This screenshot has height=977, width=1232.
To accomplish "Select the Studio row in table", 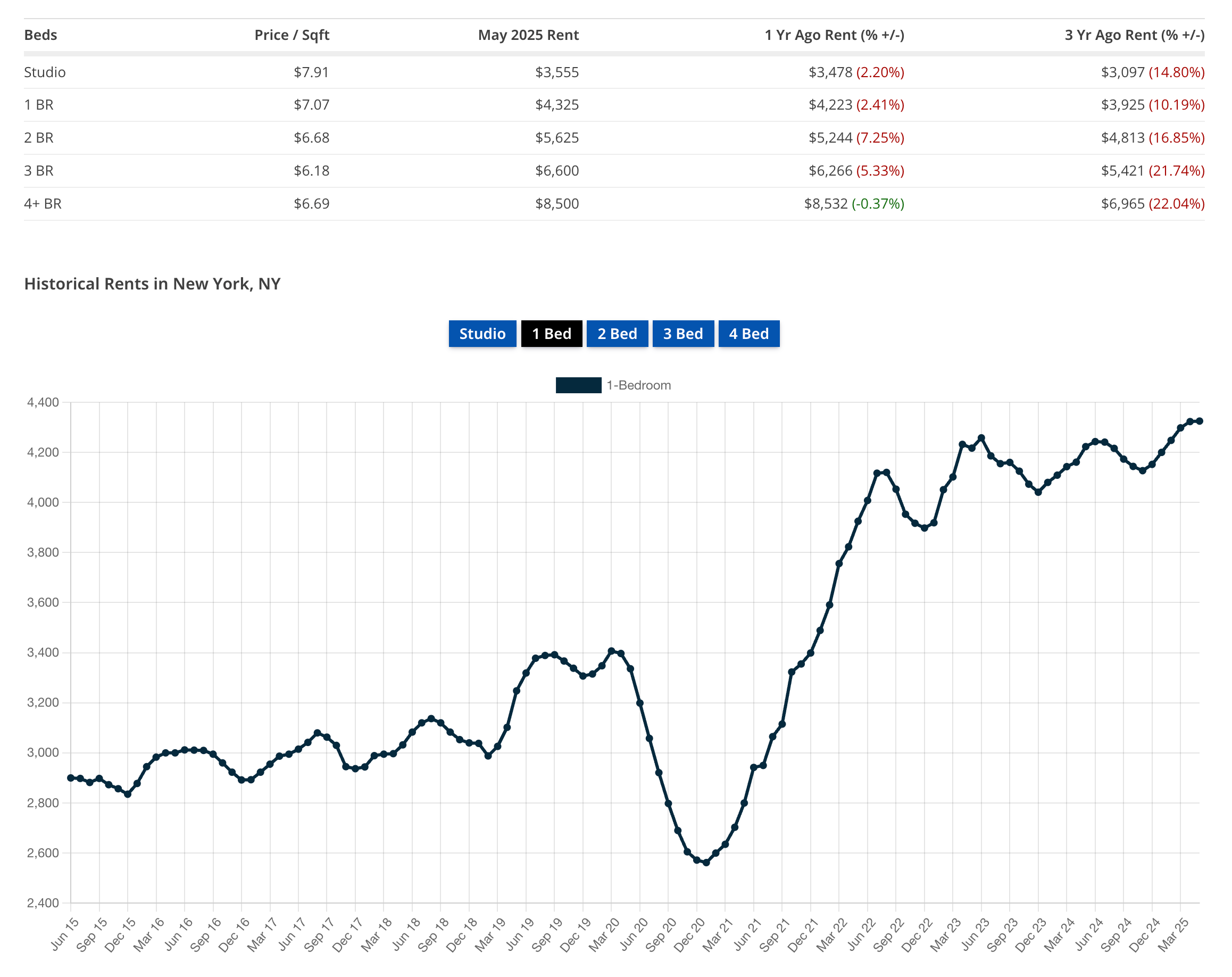I will pos(45,72).
